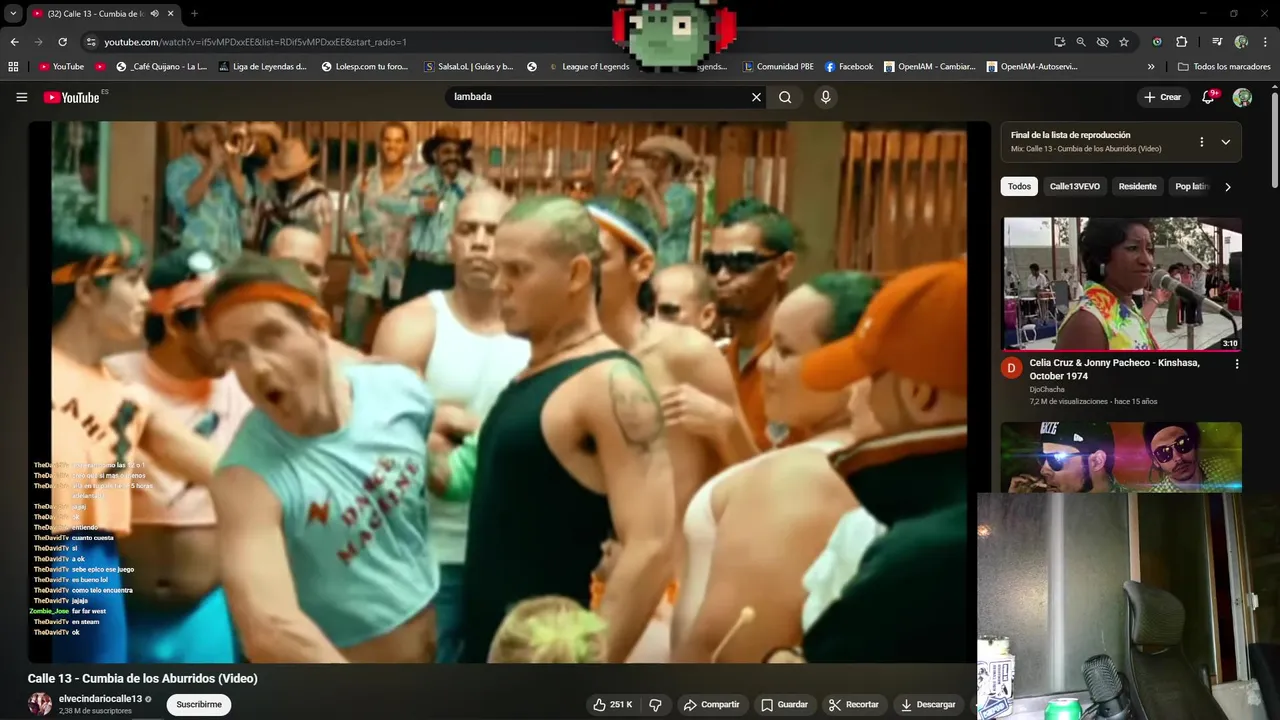
Task: Open the Crear menu
Action: (x=1162, y=97)
